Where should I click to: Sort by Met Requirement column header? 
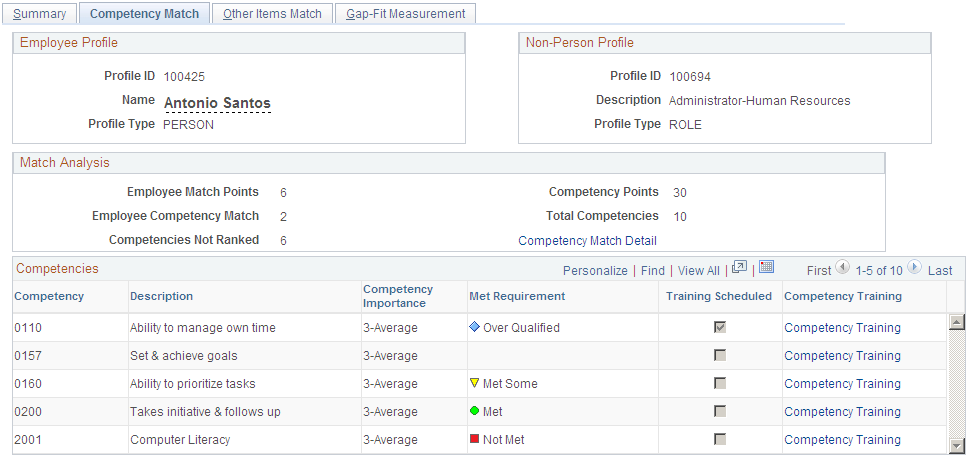click(x=517, y=296)
